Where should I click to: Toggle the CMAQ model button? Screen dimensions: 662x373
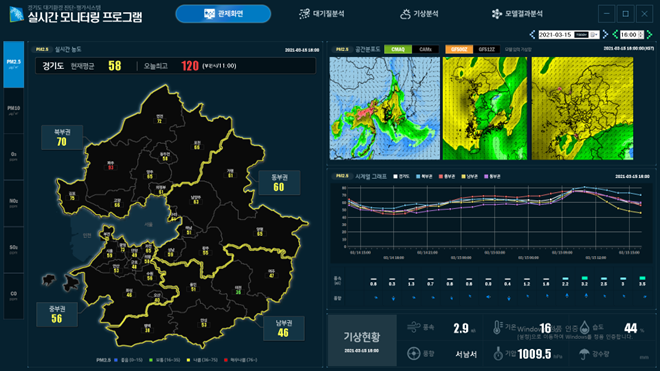[x=398, y=49]
